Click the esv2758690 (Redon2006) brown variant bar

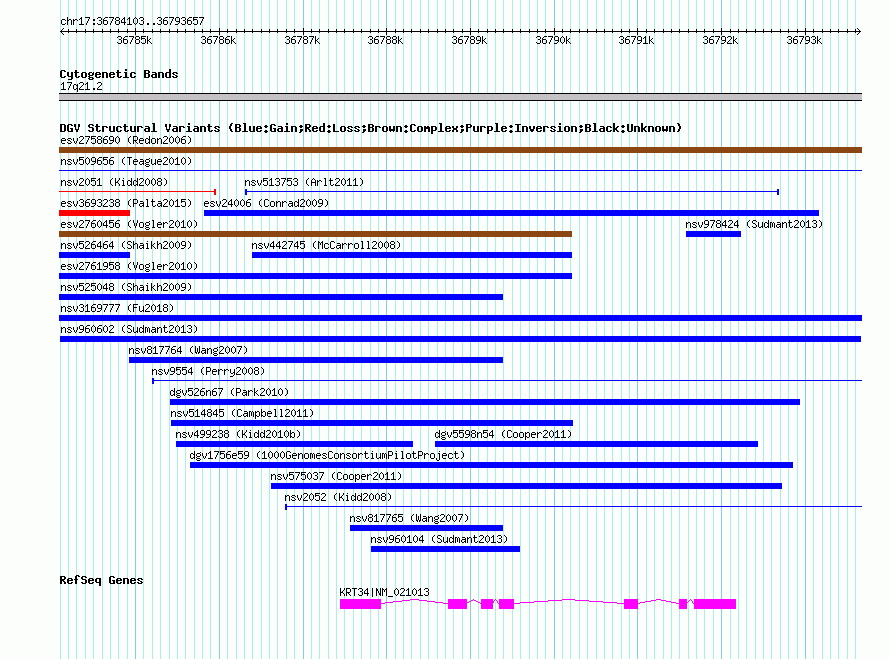click(460, 150)
